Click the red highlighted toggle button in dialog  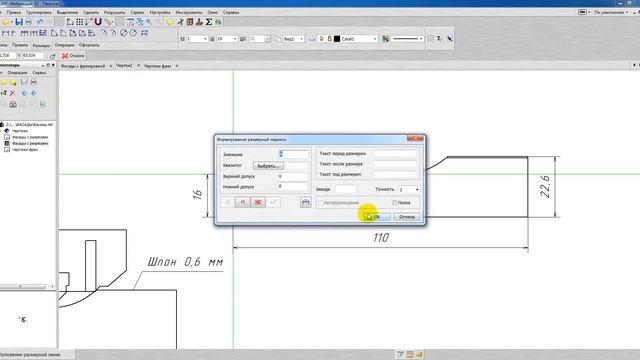coord(258,202)
